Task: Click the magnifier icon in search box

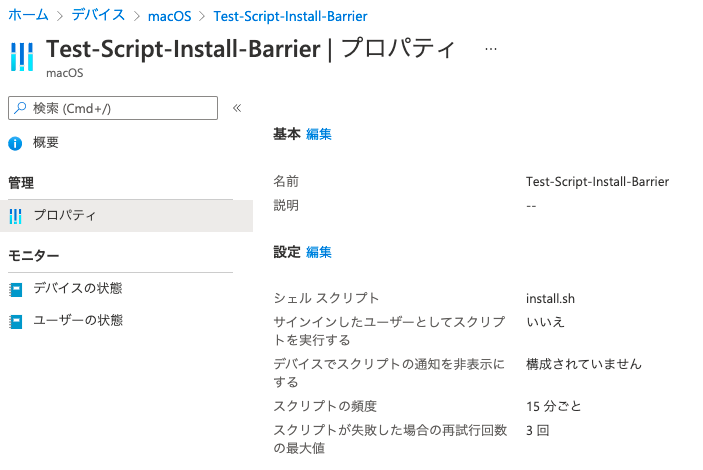Action: point(20,108)
